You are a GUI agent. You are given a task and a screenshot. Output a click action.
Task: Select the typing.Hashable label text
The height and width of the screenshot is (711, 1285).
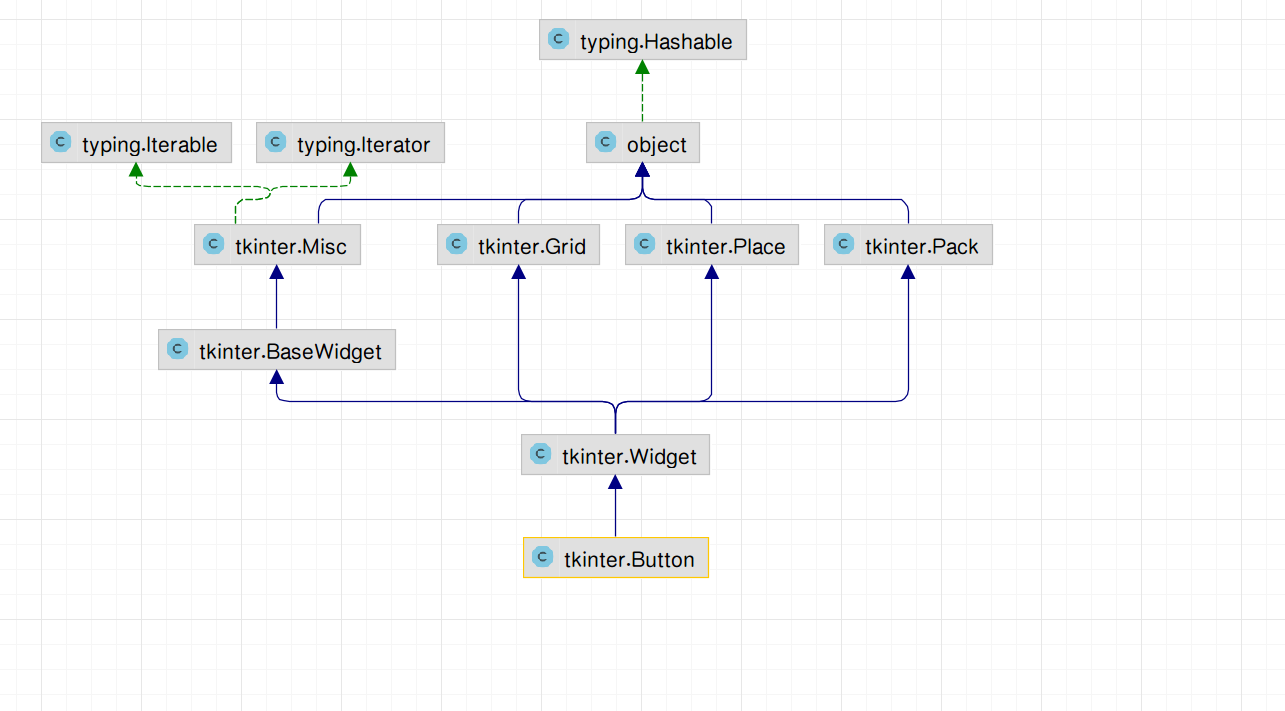tap(656, 42)
